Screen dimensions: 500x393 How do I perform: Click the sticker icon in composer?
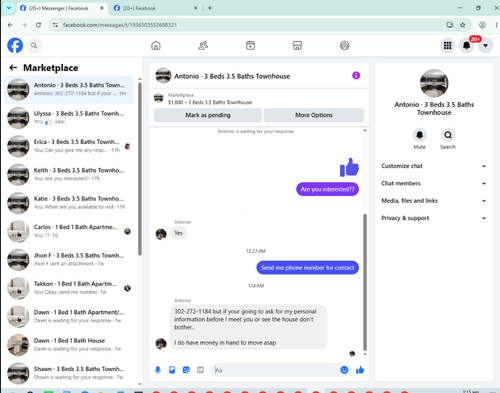click(x=186, y=370)
